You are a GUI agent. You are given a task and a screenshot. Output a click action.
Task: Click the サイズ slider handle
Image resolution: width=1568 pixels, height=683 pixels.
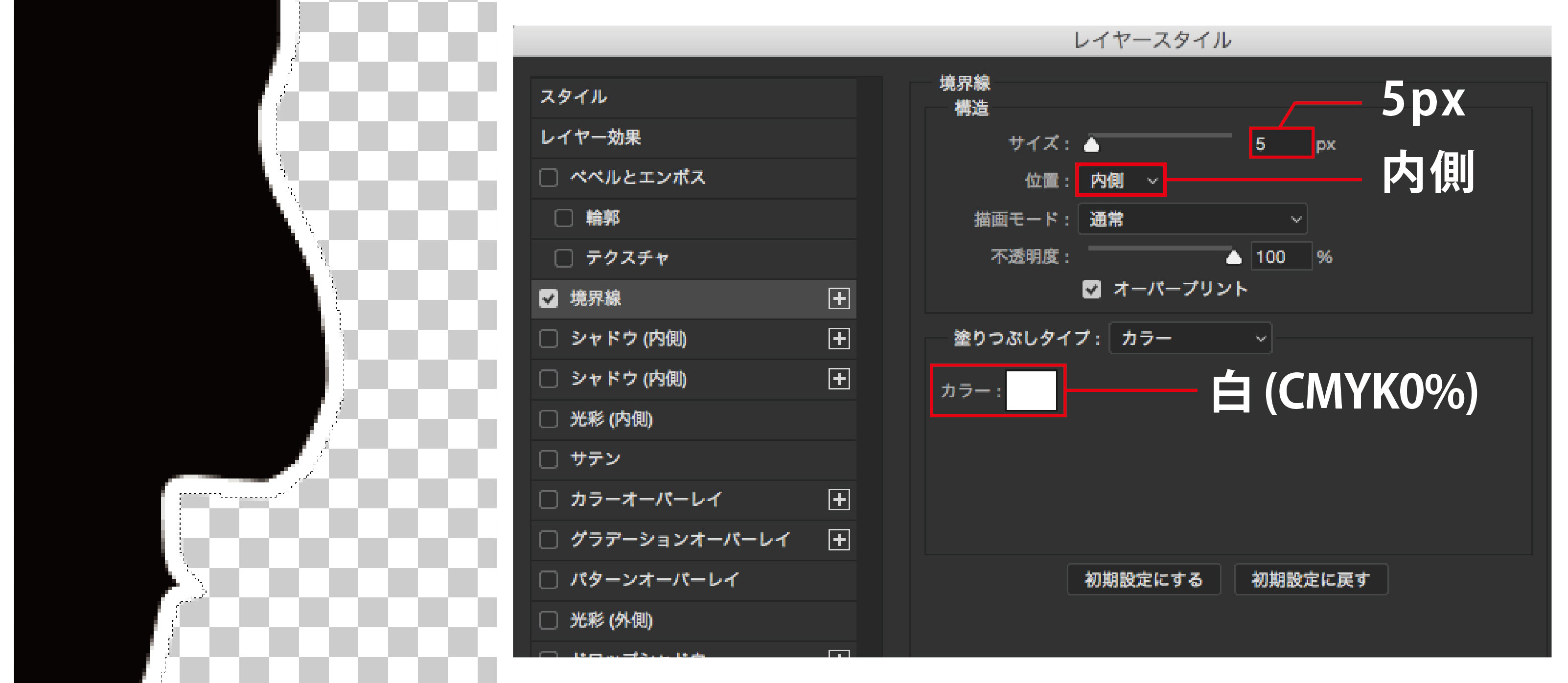(1092, 145)
